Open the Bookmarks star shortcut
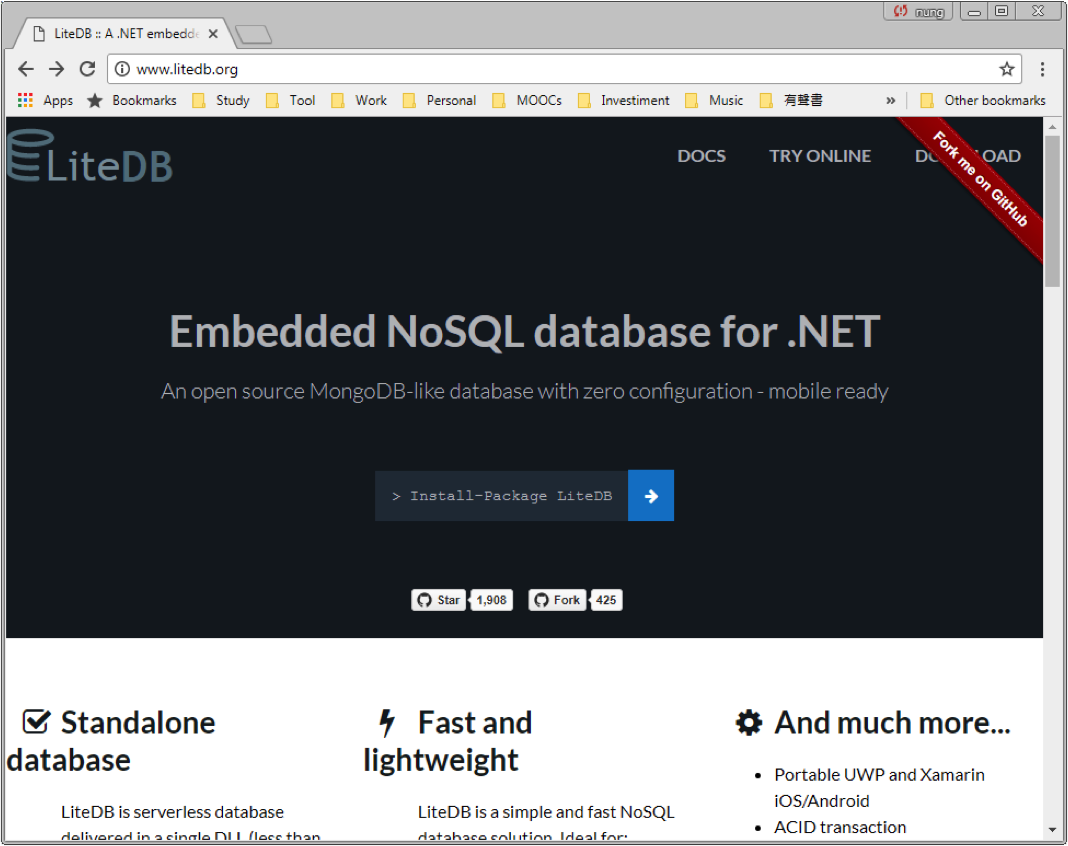The width and height of the screenshot is (1068, 846). [132, 101]
